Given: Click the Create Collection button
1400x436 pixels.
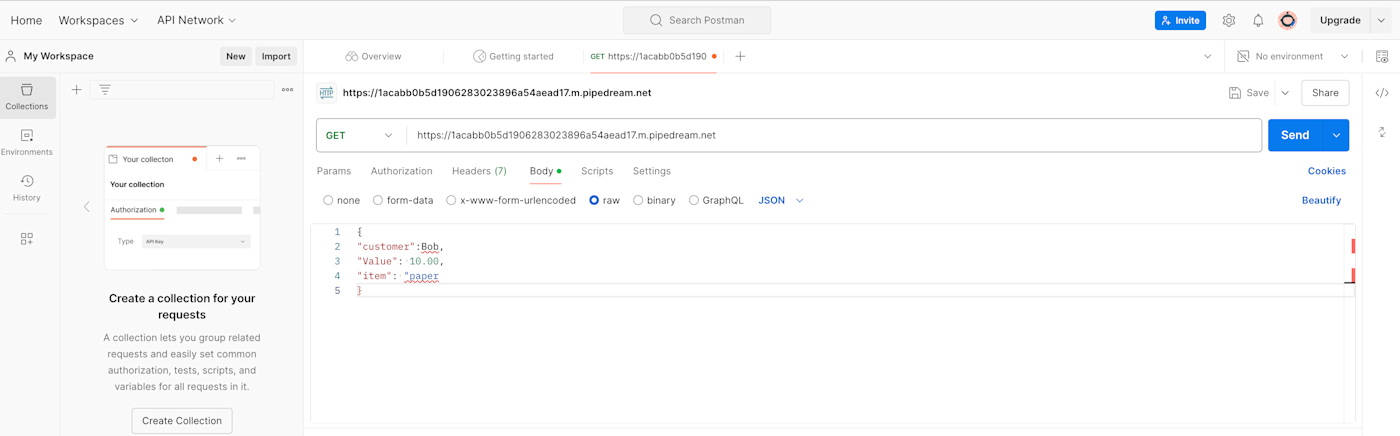Looking at the screenshot, I should tap(182, 421).
